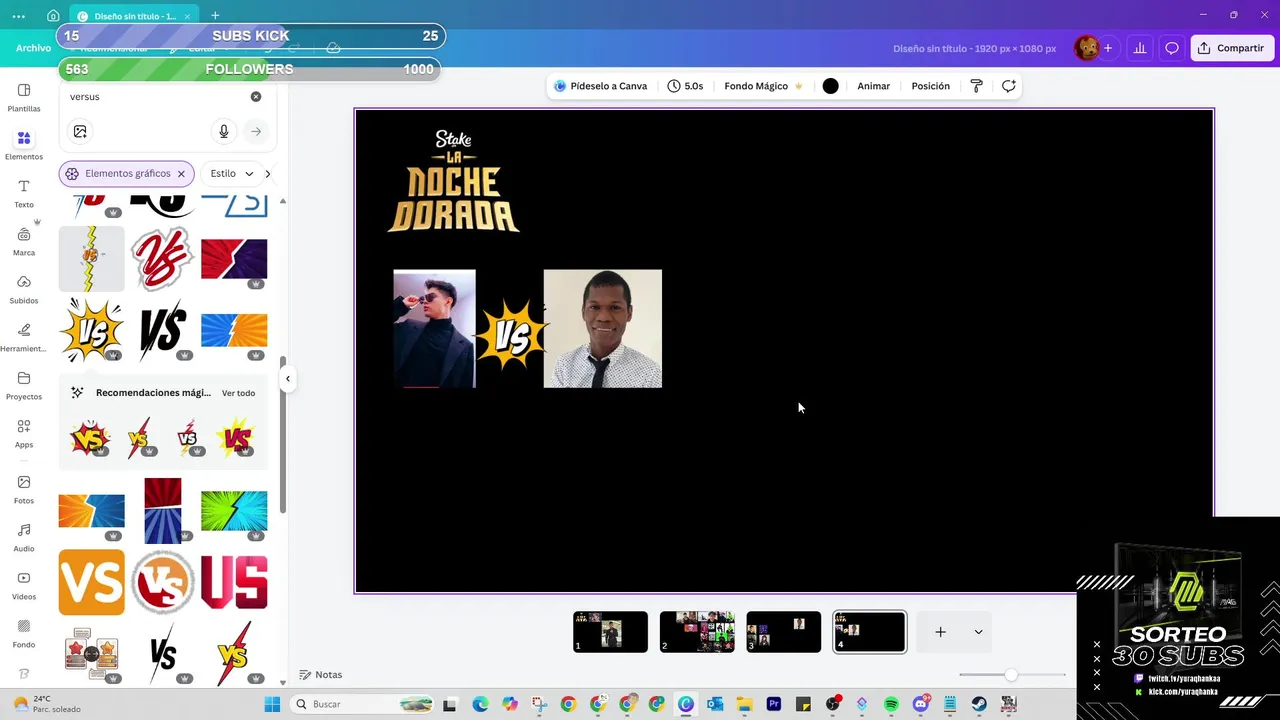This screenshot has width=1280, height=720.
Task: Open the Fondo sidebar panel
Action: [x=24, y=633]
